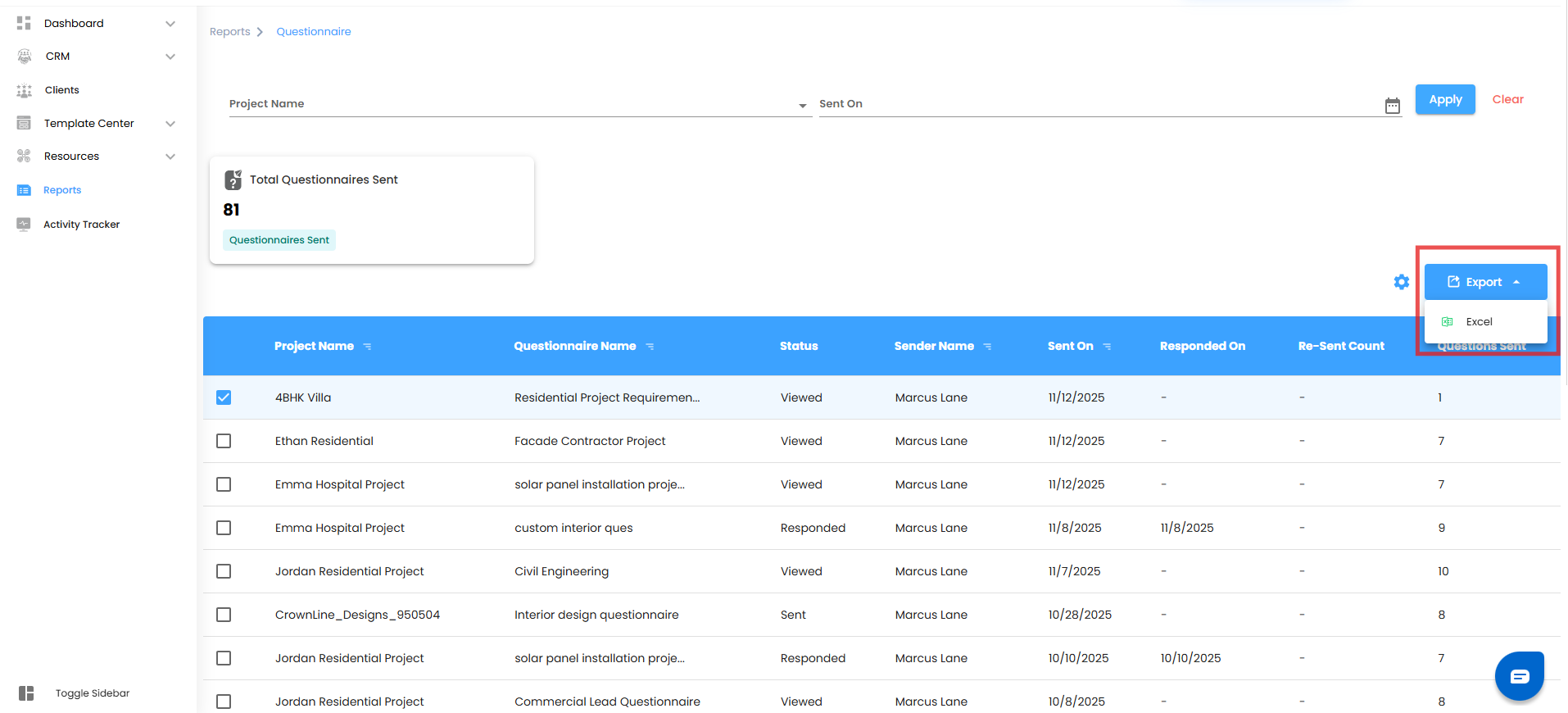Click the Excel file icon in export menu
Image resolution: width=1568 pixels, height=713 pixels.
1448,322
